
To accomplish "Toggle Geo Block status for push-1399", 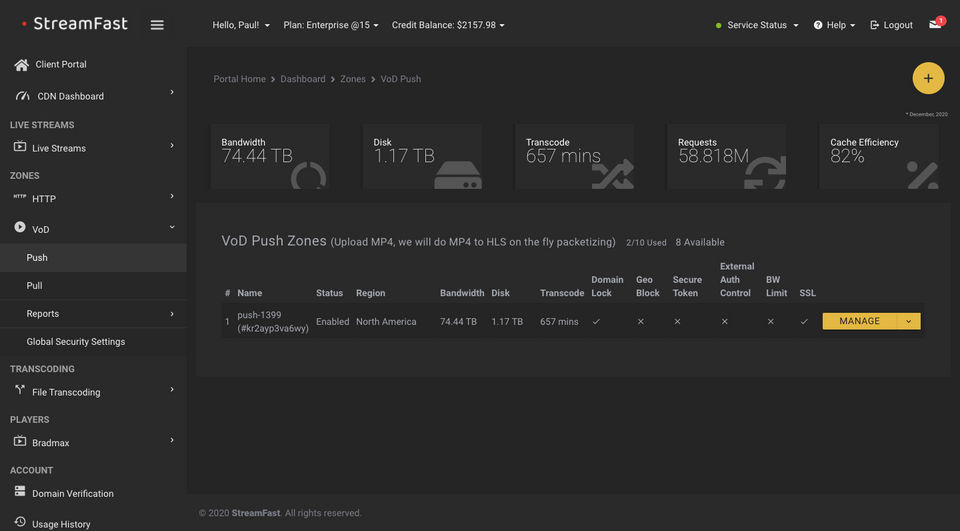I will pos(641,321).
